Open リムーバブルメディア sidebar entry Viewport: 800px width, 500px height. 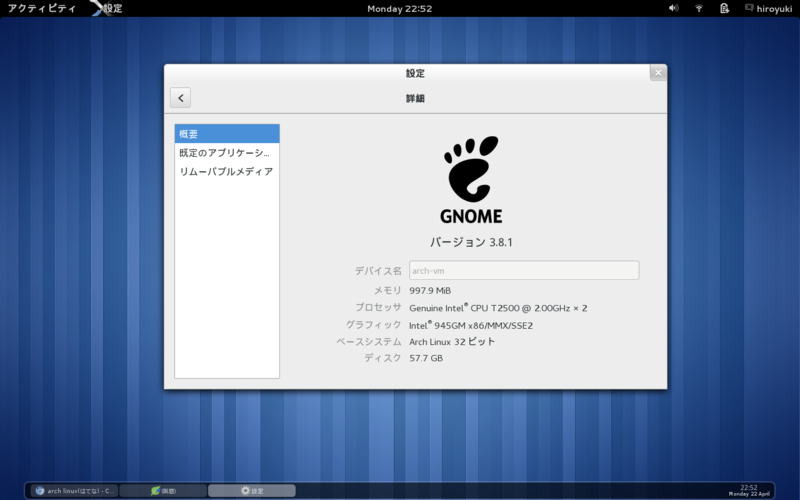pyautogui.click(x=227, y=171)
